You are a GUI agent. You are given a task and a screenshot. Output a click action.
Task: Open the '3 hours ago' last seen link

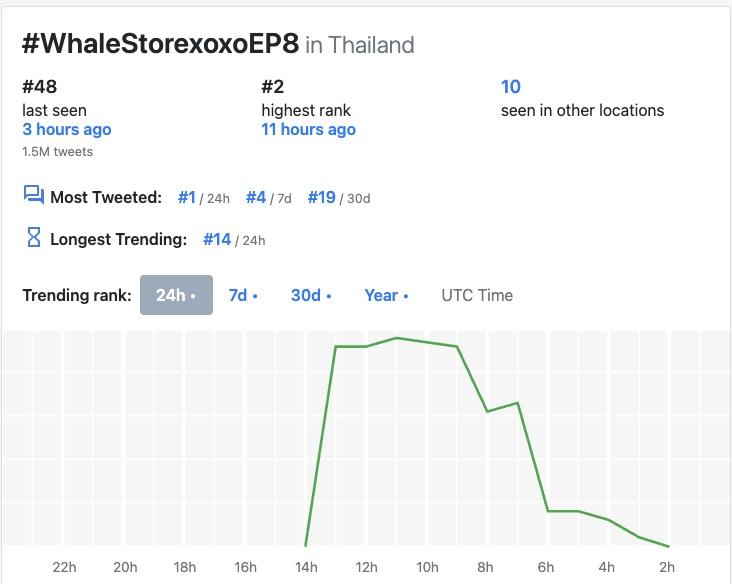tap(67, 129)
